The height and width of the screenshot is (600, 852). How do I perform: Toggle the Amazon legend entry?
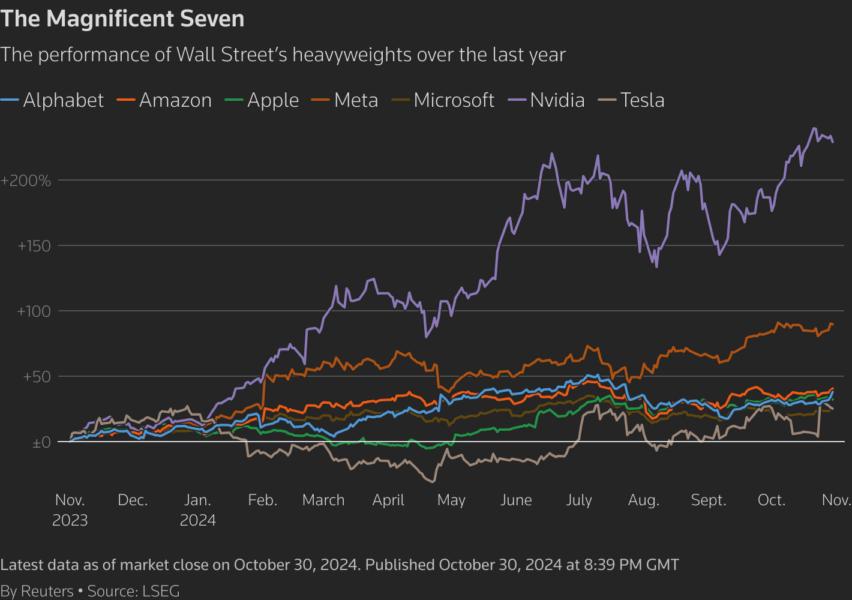175,100
